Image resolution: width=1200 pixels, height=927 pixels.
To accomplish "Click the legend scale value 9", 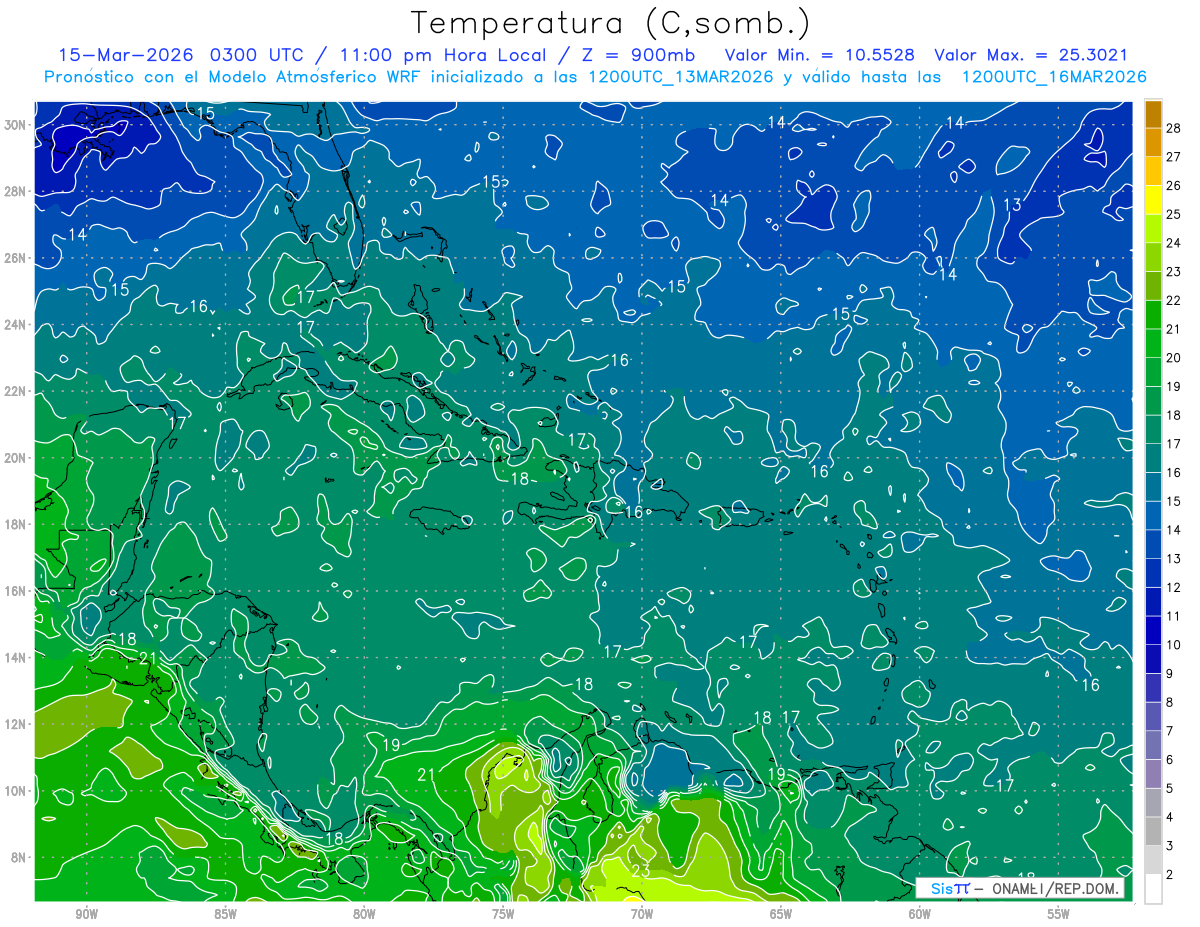I will point(1171,674).
